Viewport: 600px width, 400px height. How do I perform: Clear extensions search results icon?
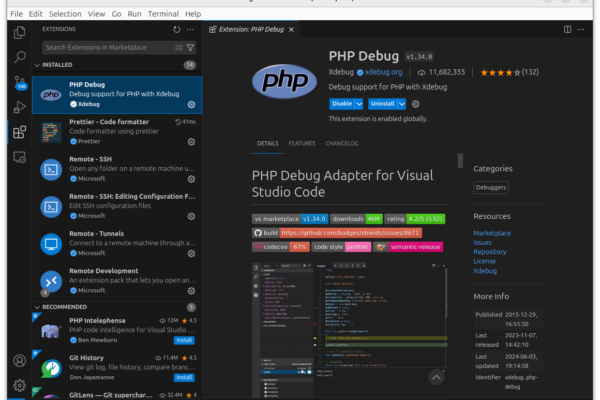click(x=179, y=47)
